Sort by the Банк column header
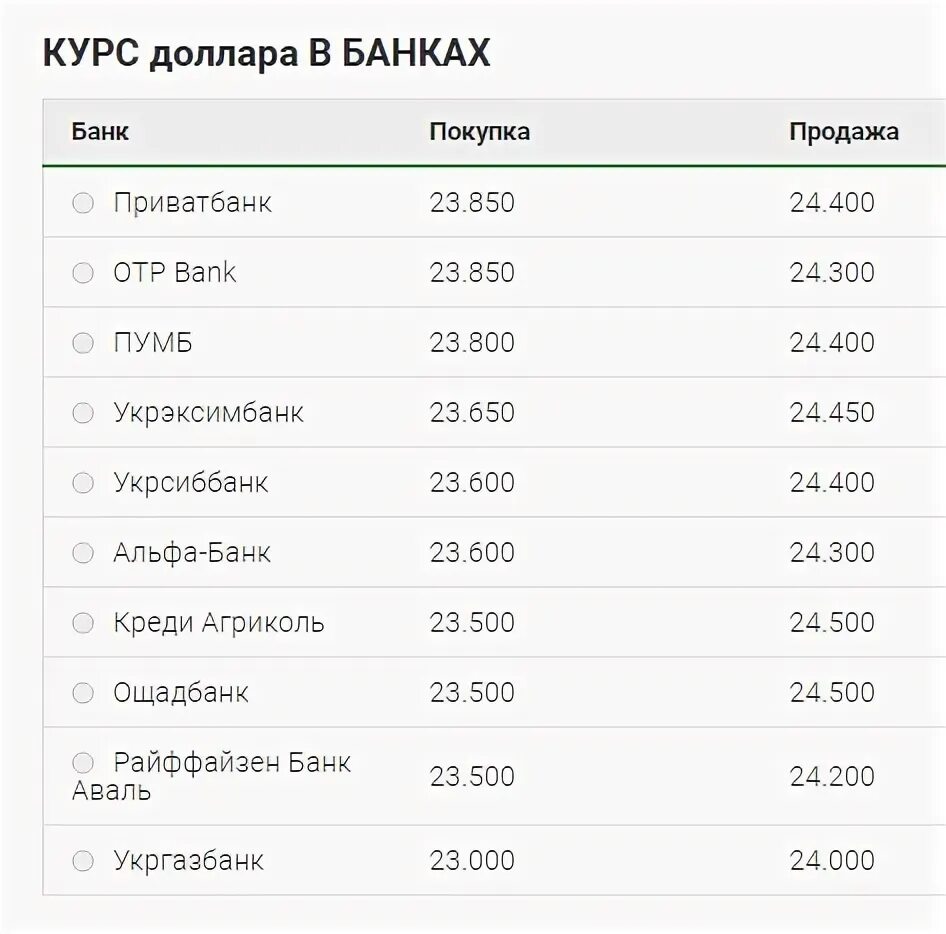The width and height of the screenshot is (946, 934). pos(100,132)
